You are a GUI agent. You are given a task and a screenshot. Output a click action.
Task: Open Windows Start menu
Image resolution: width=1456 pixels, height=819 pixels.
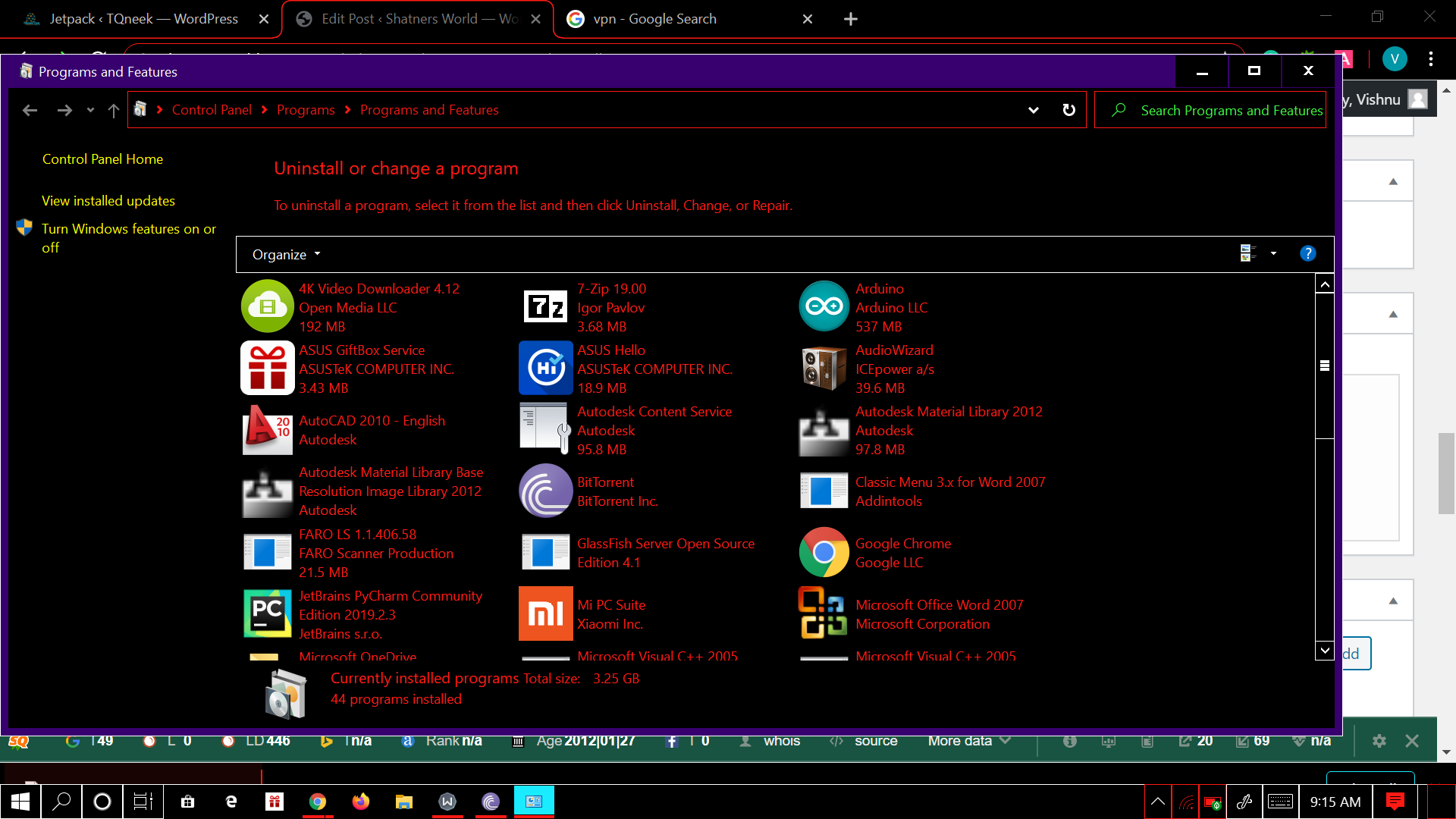point(20,802)
